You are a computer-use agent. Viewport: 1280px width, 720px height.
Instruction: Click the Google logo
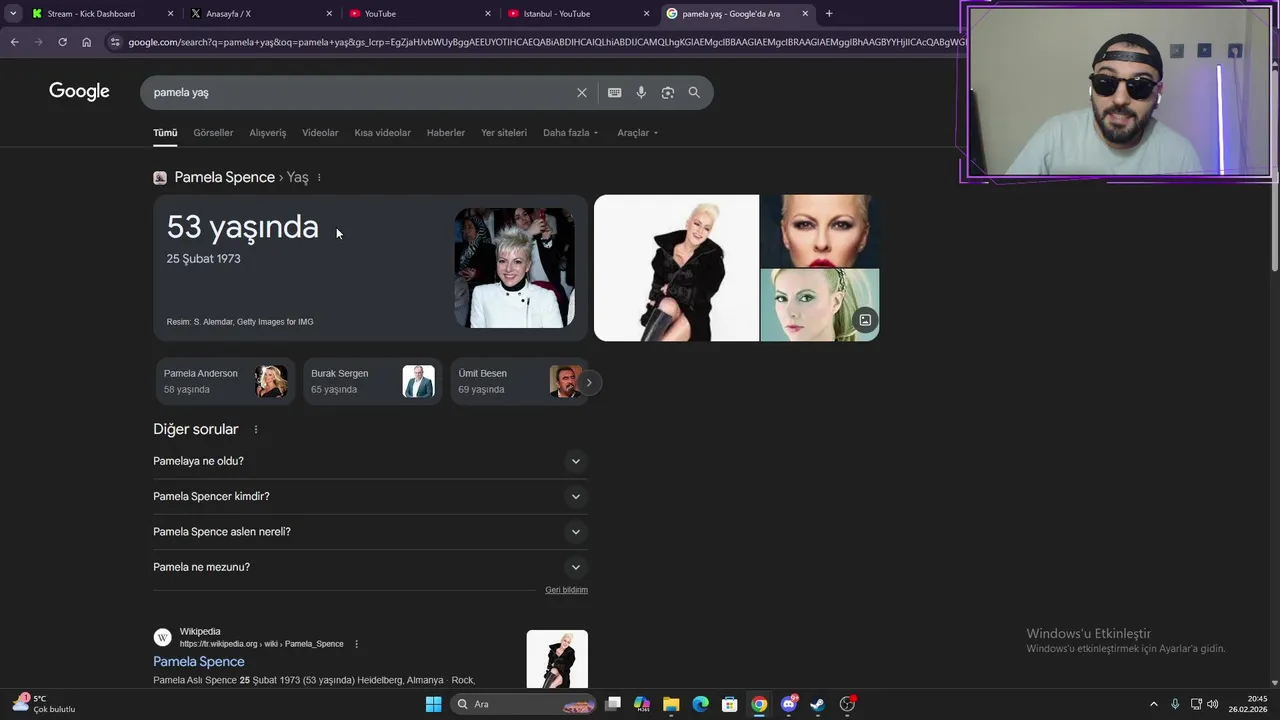[x=79, y=92]
